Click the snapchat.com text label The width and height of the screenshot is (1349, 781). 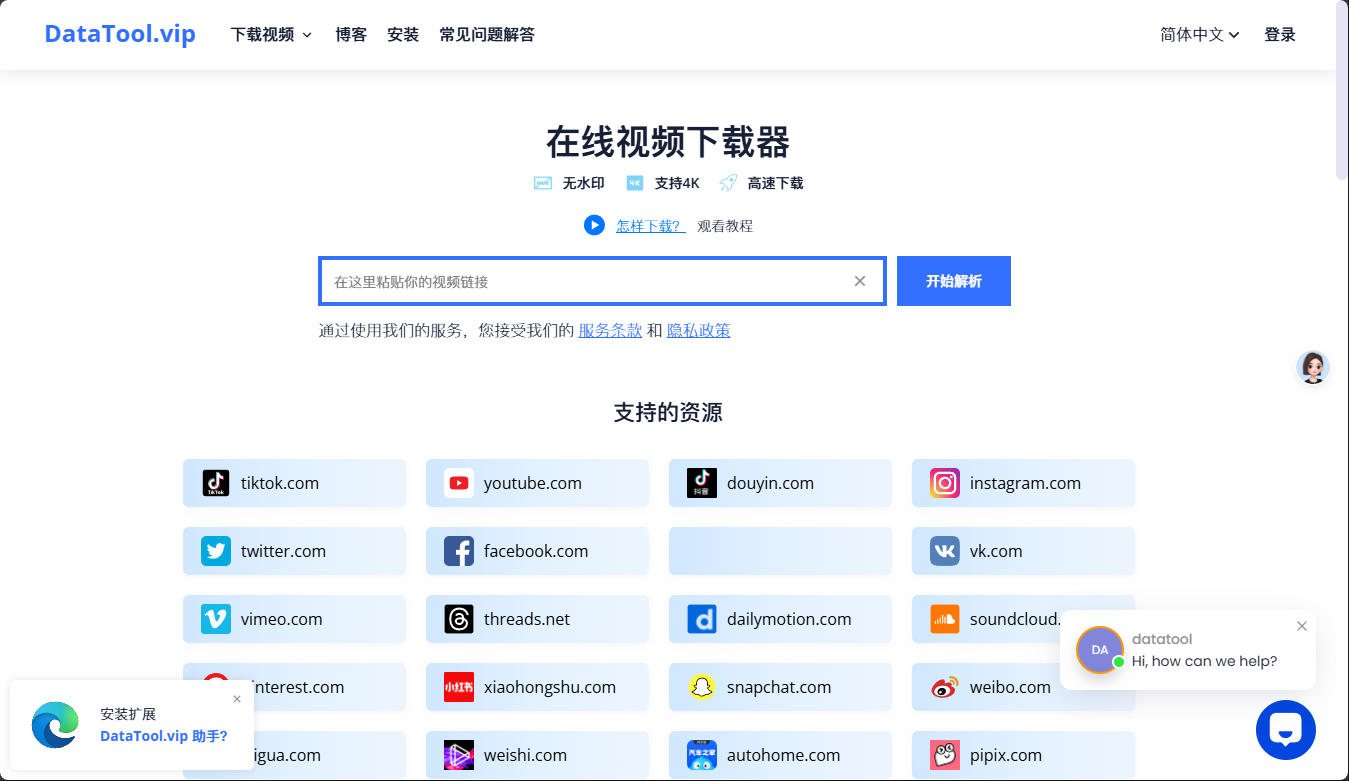pyautogui.click(x=779, y=687)
